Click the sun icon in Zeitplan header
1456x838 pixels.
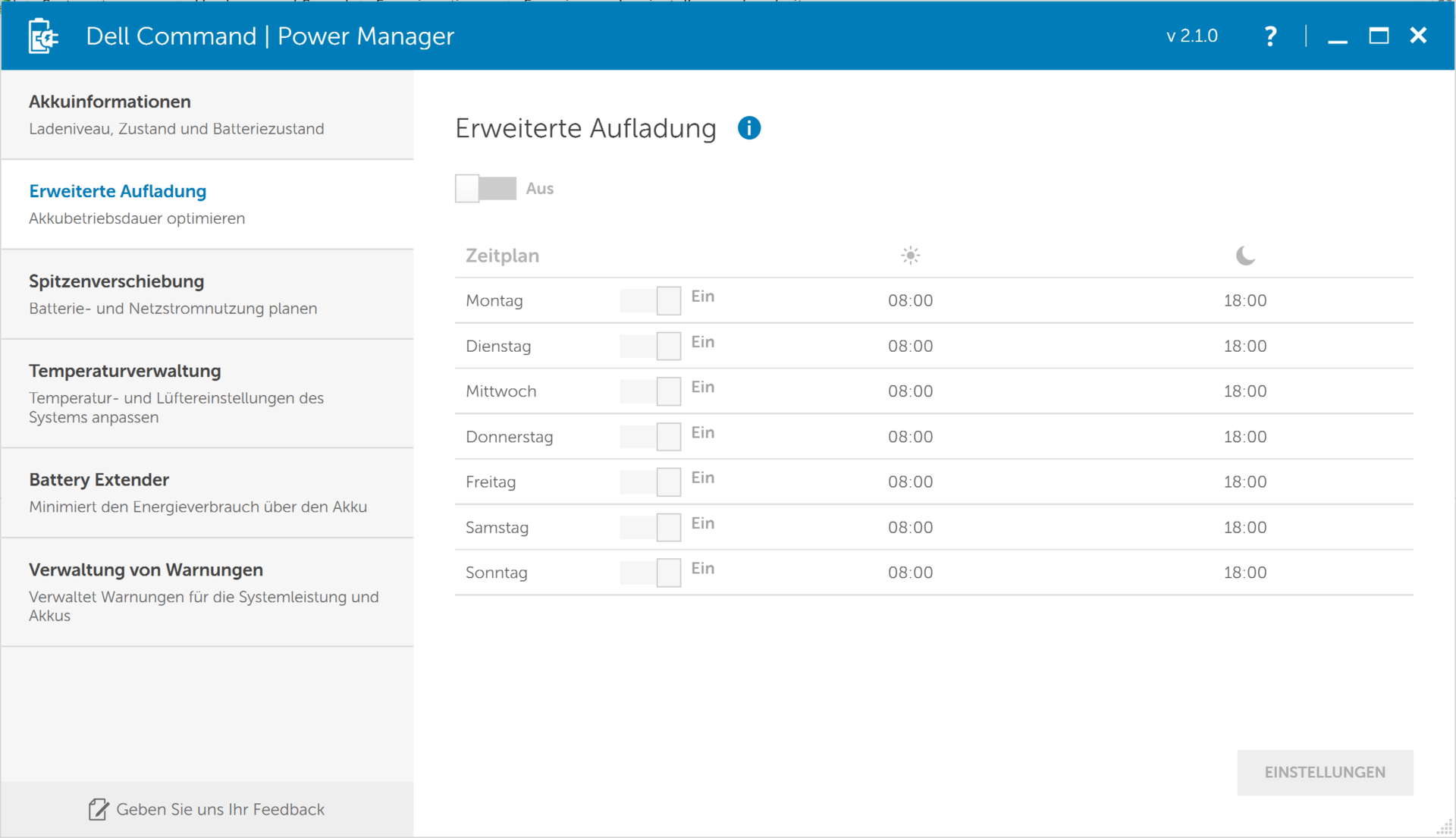(x=910, y=256)
